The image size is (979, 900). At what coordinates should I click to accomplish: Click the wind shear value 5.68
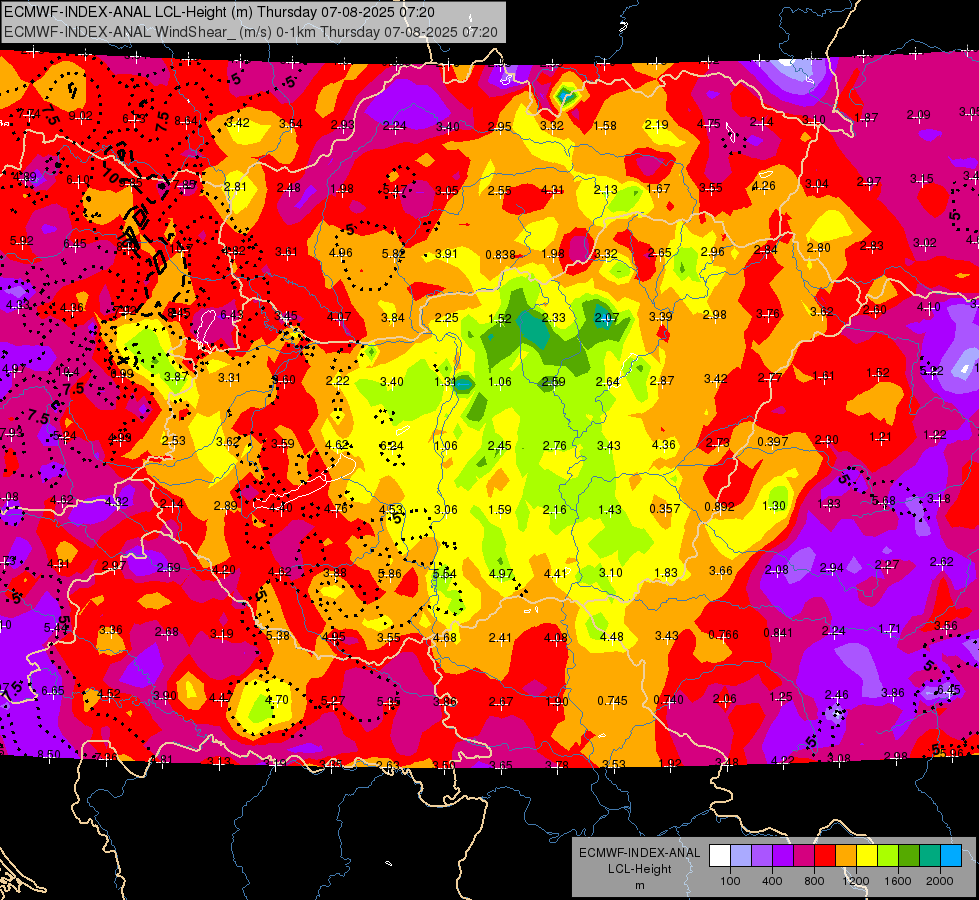pos(883,500)
